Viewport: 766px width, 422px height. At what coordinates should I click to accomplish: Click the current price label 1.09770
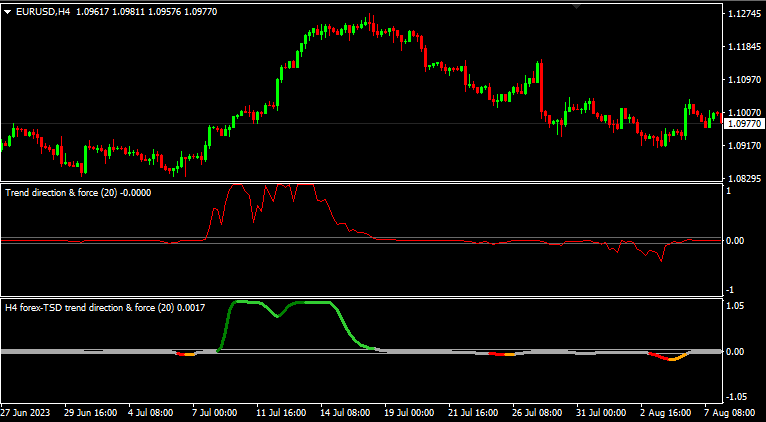click(745, 124)
